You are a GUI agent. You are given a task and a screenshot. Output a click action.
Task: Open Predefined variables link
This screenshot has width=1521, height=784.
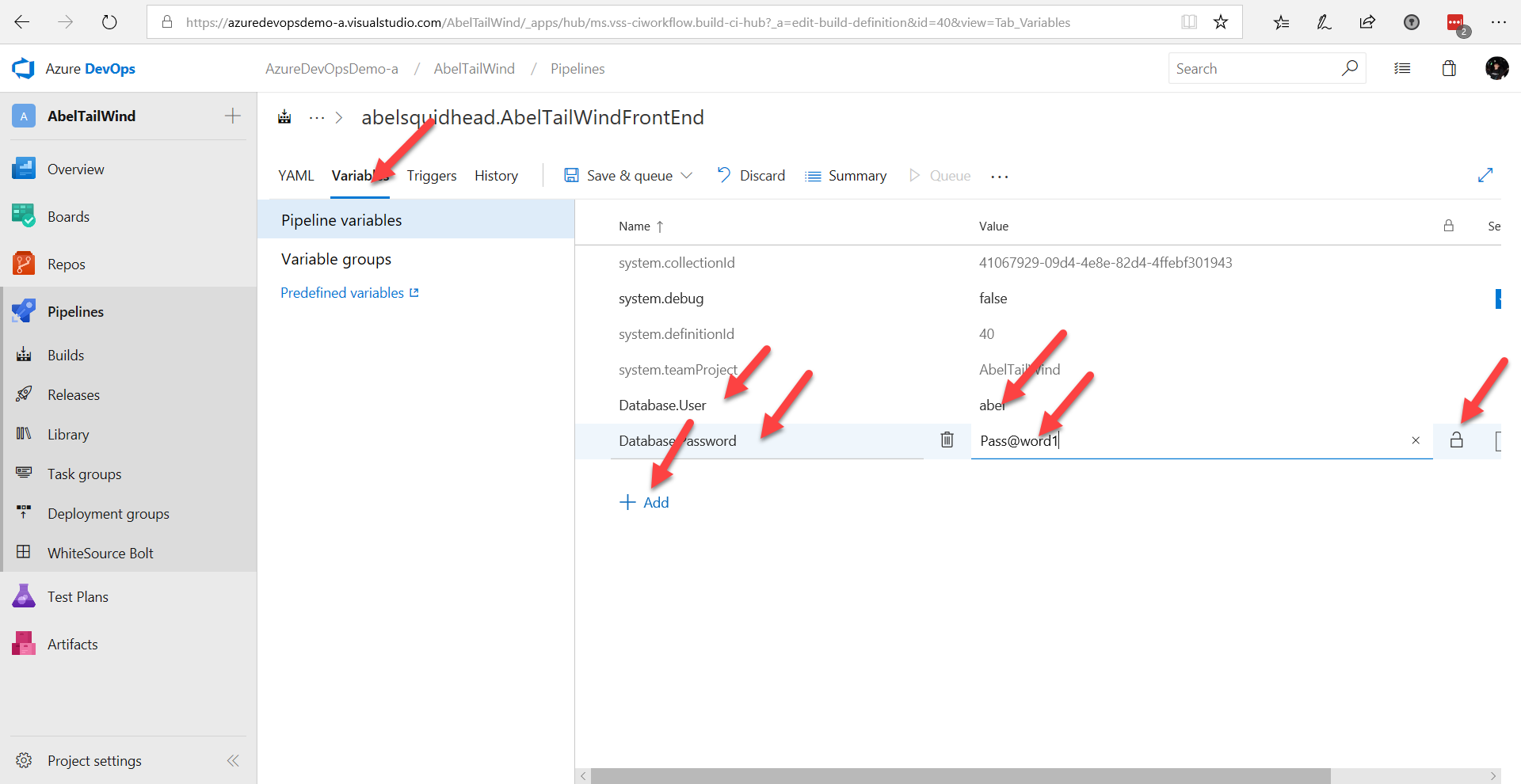coord(349,293)
